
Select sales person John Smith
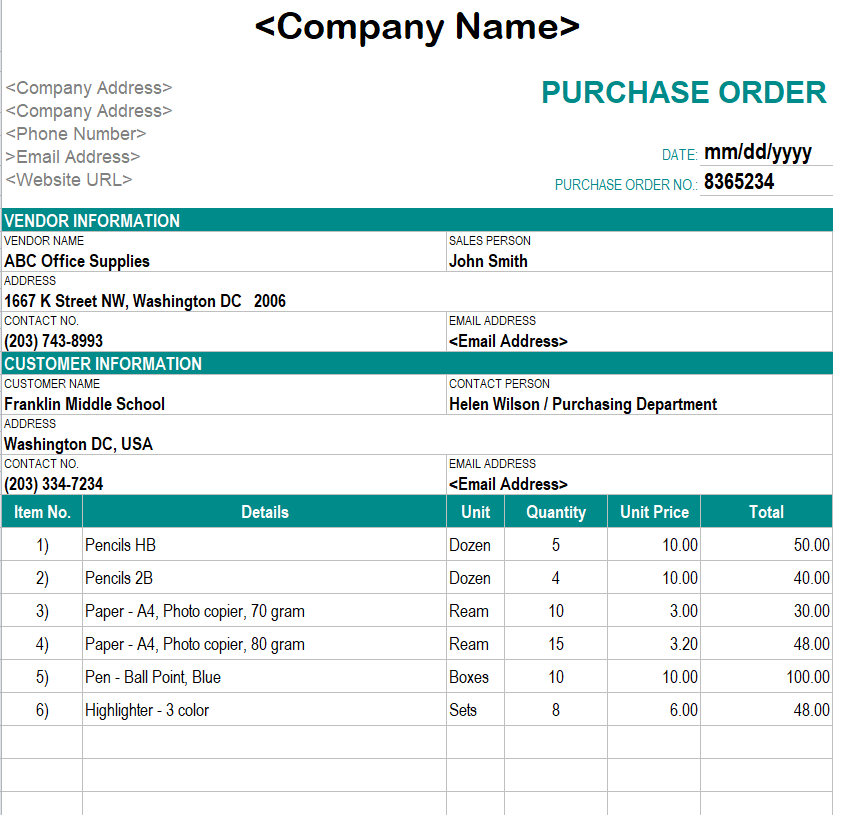(488, 261)
